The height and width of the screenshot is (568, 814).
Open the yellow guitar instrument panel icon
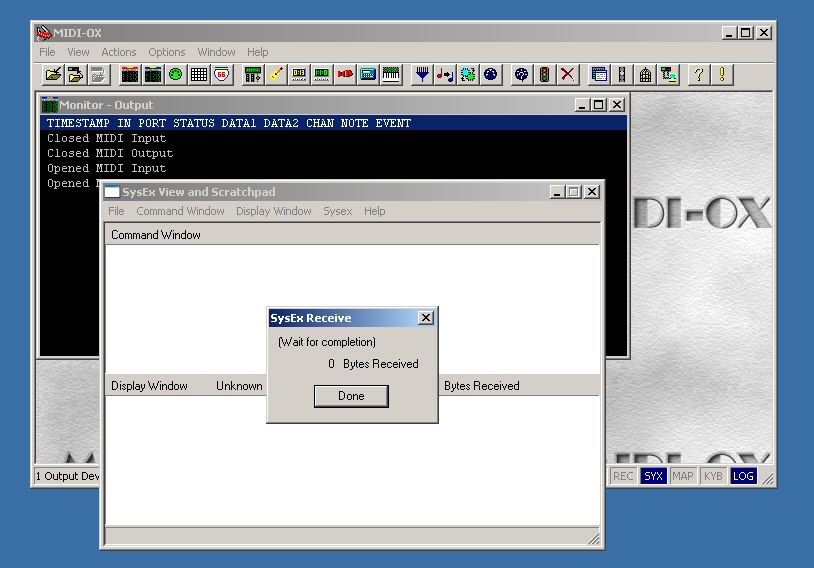[276, 75]
